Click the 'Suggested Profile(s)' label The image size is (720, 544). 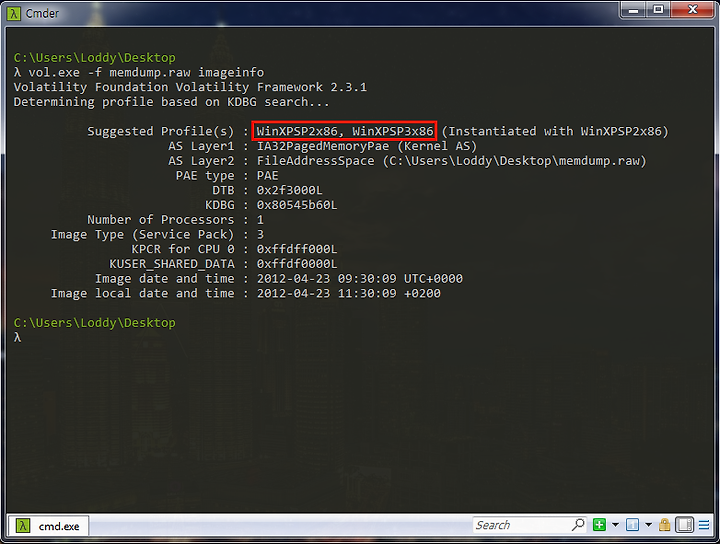pyautogui.click(x=161, y=131)
